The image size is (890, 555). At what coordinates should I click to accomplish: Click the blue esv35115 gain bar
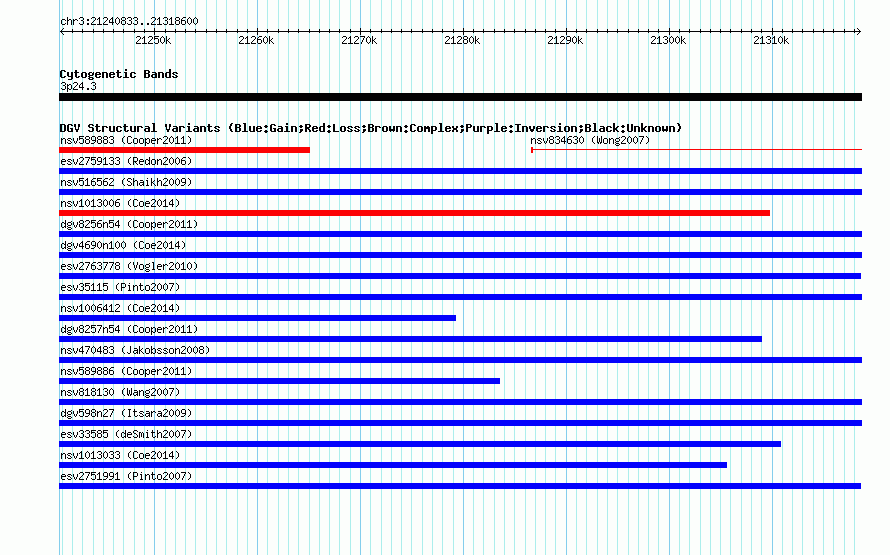pyautogui.click(x=460, y=297)
